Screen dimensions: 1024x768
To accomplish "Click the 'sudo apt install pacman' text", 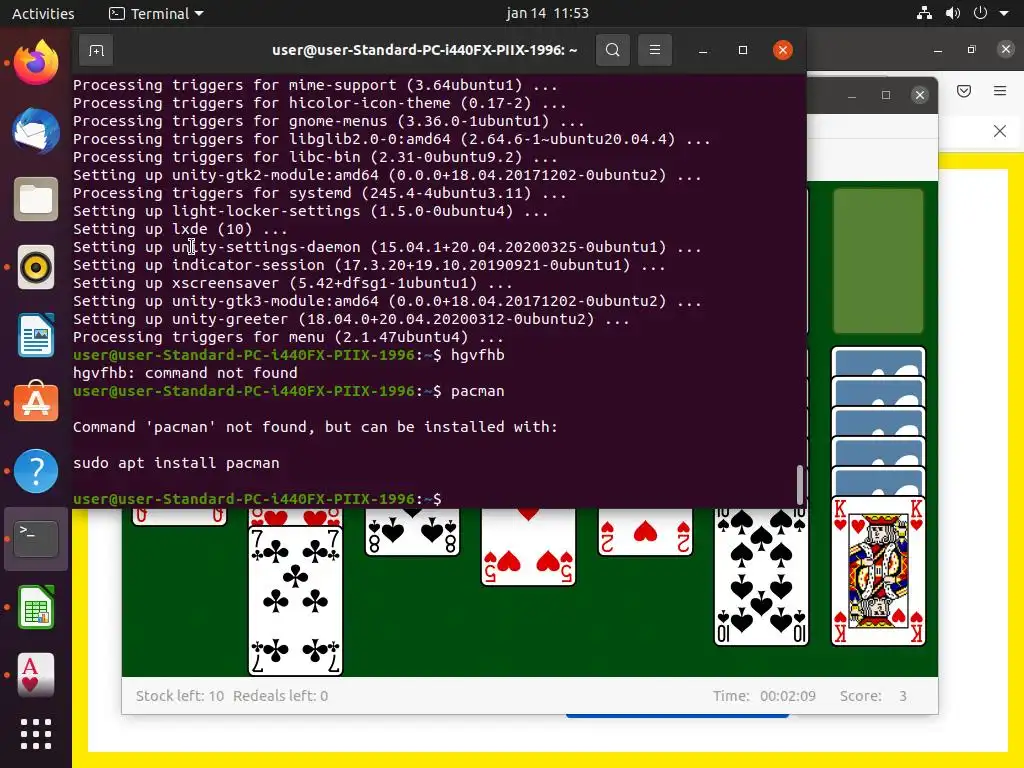I will click(176, 463).
